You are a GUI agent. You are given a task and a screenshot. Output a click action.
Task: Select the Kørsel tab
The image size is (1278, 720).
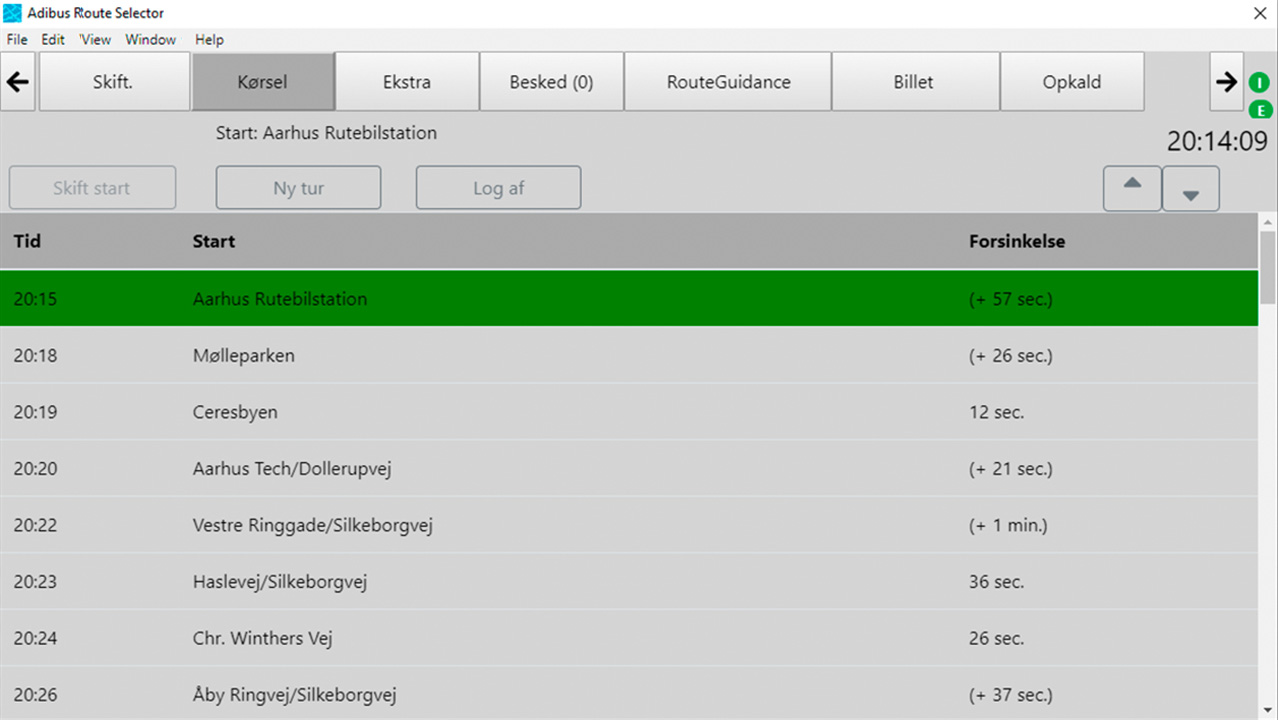click(x=263, y=82)
